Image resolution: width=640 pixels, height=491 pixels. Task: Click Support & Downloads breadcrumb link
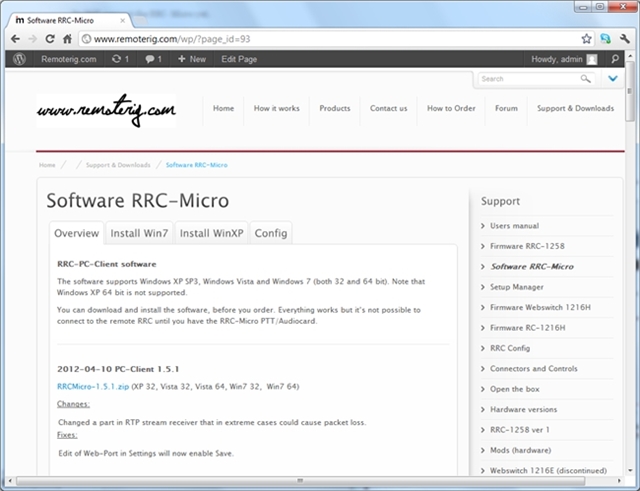118,165
